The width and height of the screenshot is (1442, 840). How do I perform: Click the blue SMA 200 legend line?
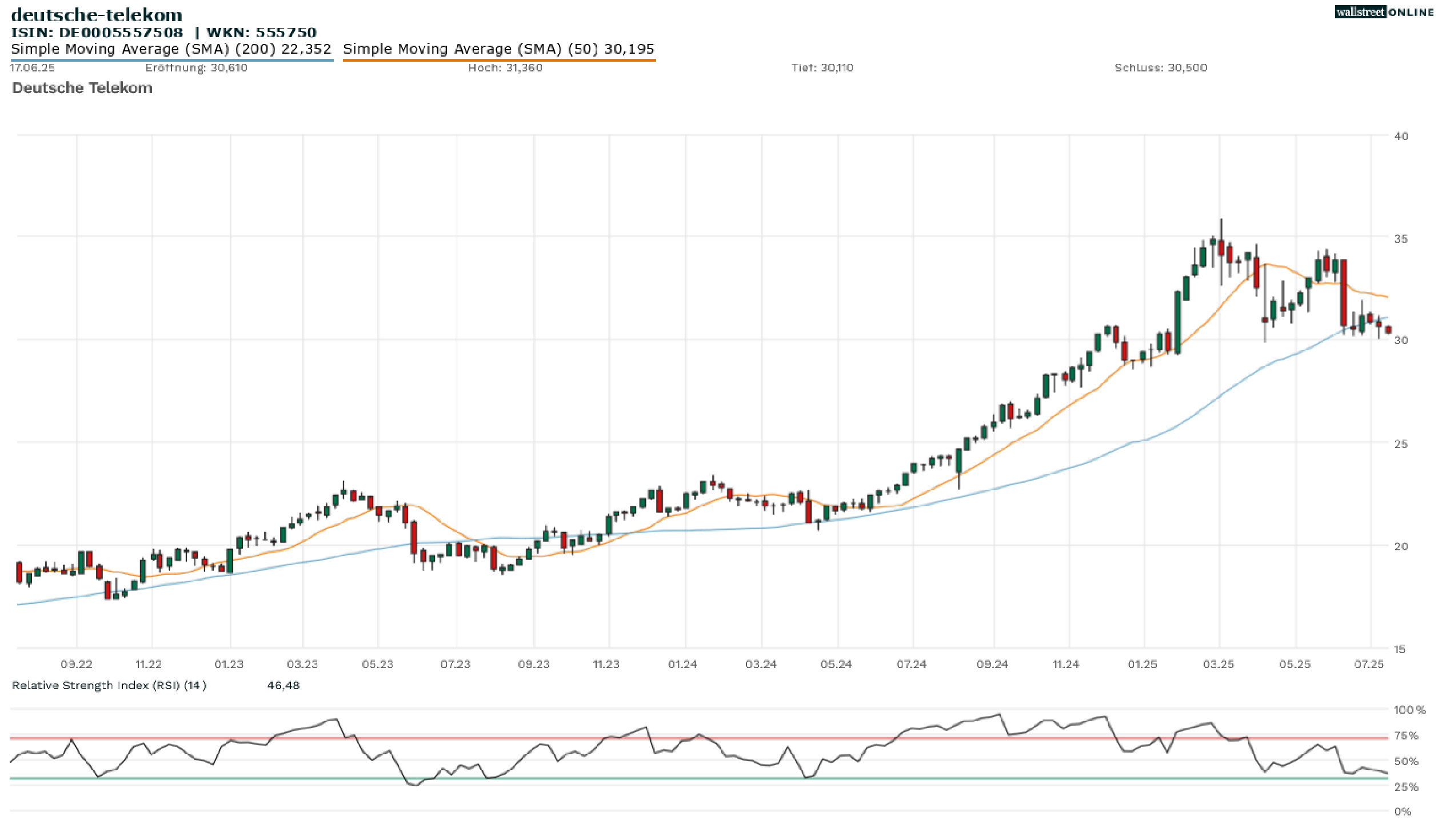point(171,59)
